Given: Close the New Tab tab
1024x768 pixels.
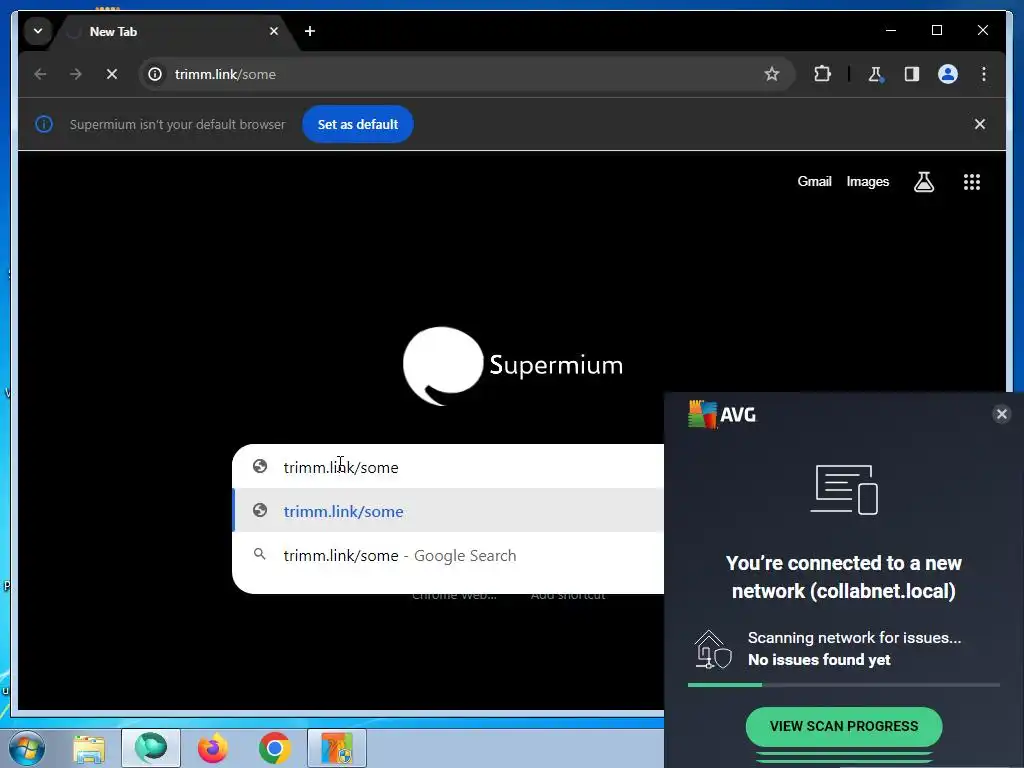Looking at the screenshot, I should click(274, 31).
